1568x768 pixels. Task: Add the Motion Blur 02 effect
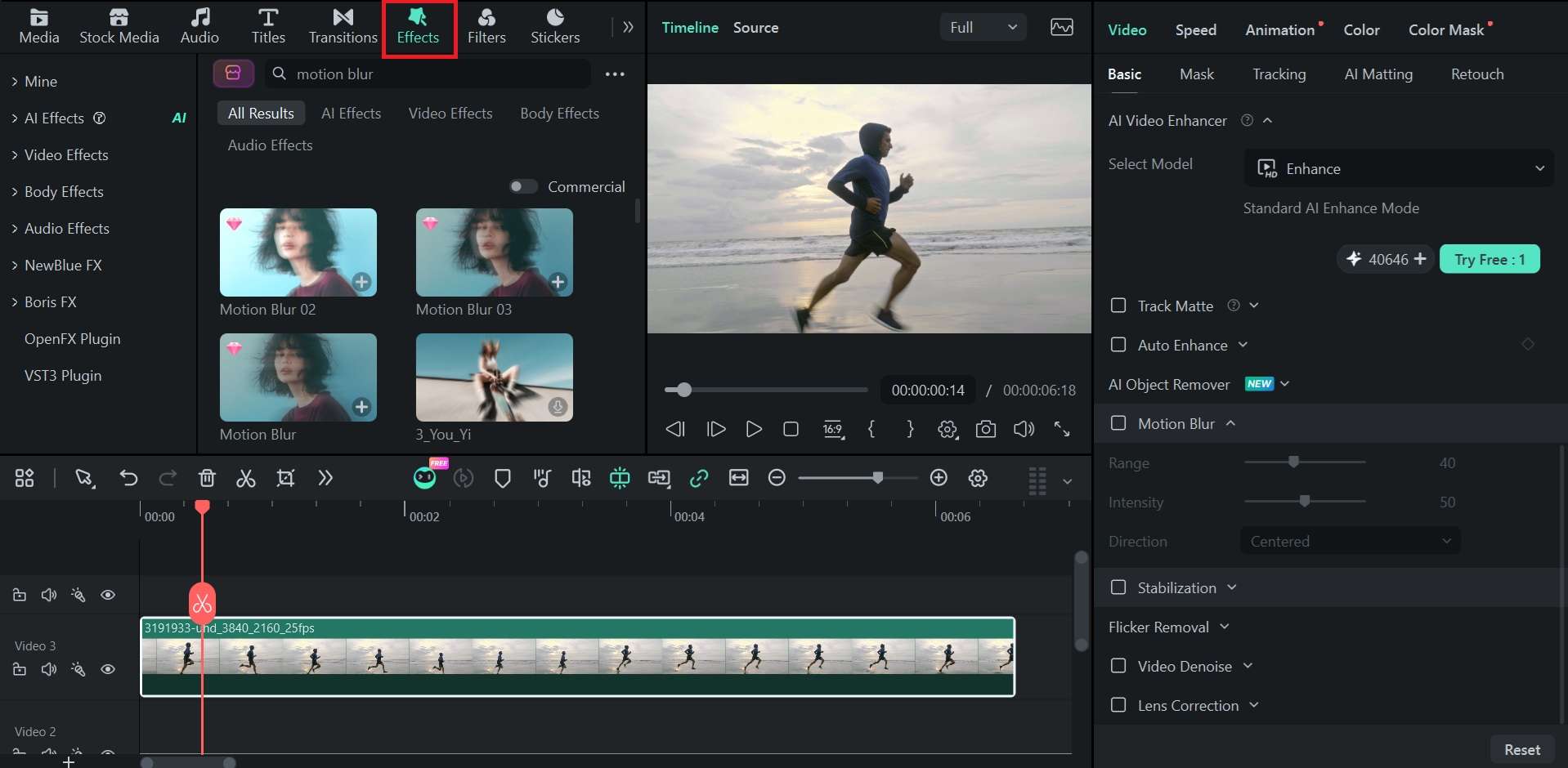click(x=361, y=282)
